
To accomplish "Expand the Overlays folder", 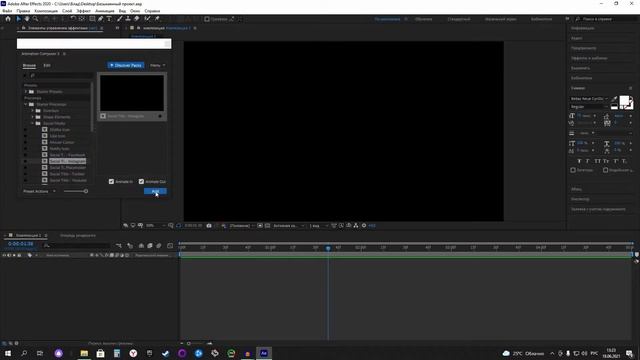I will [33, 111].
